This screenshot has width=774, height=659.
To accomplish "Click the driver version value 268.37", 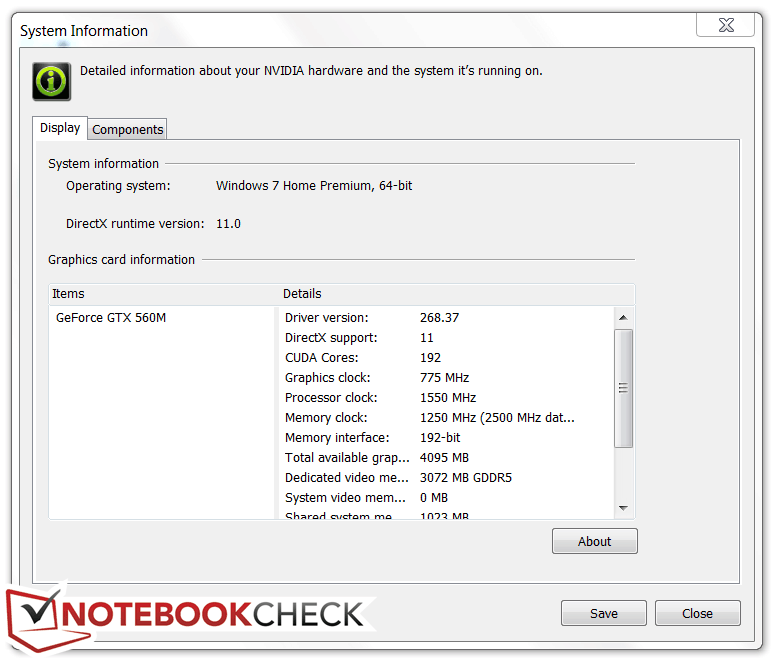I will 439,317.
